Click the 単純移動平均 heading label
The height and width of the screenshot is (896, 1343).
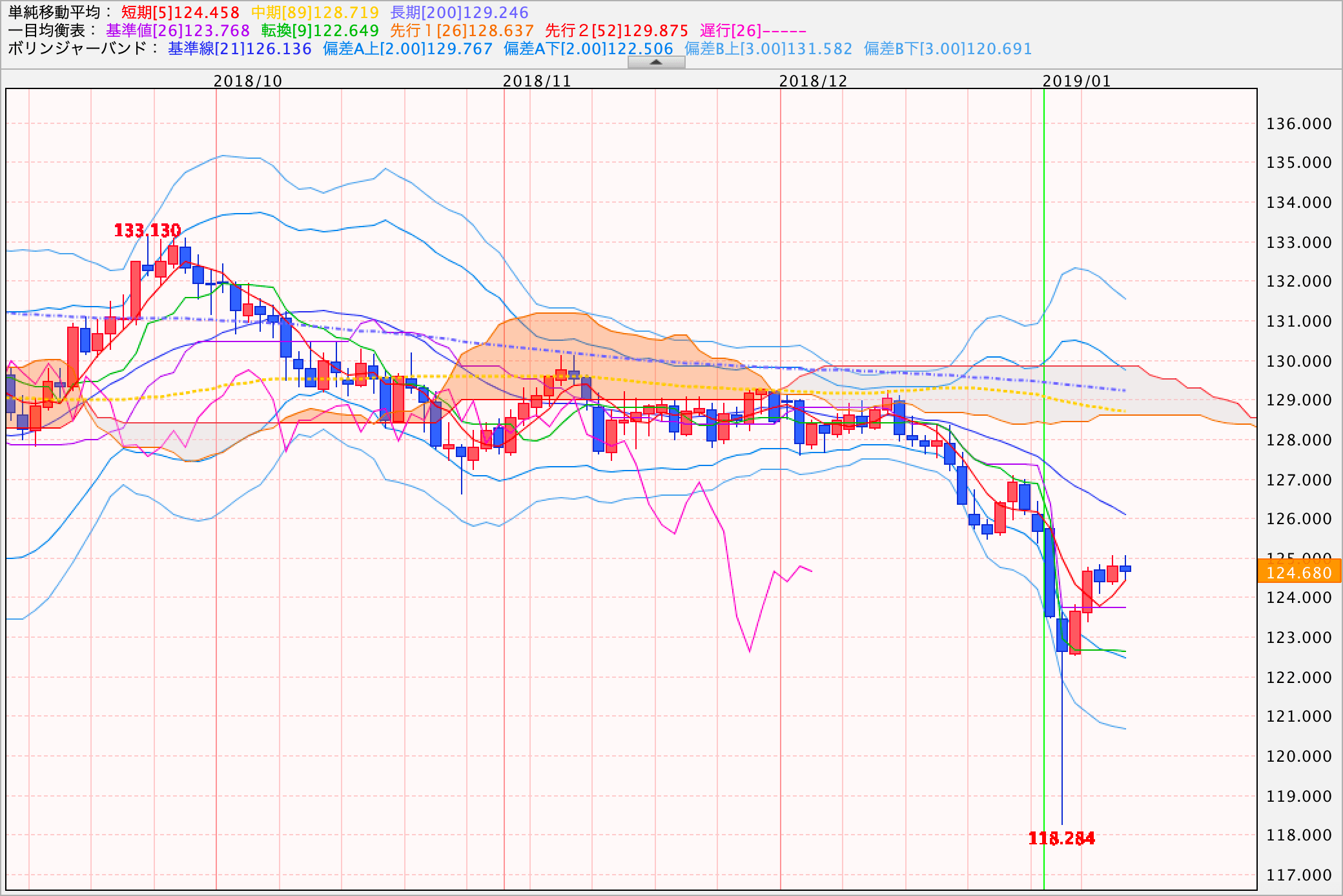(61, 13)
